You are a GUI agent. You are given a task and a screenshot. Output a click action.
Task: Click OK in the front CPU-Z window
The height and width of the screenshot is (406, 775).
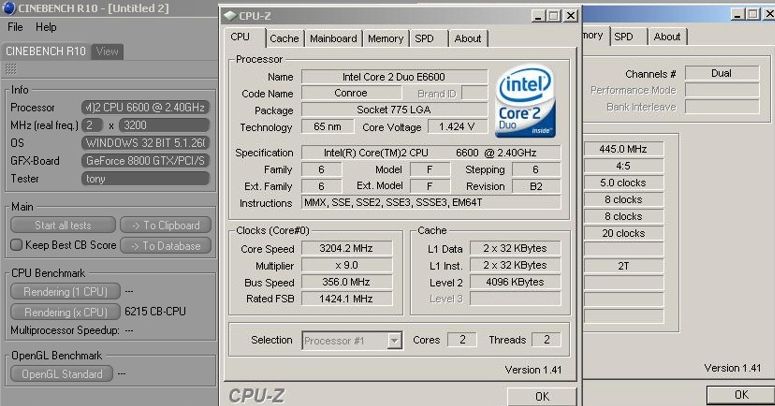point(542,396)
